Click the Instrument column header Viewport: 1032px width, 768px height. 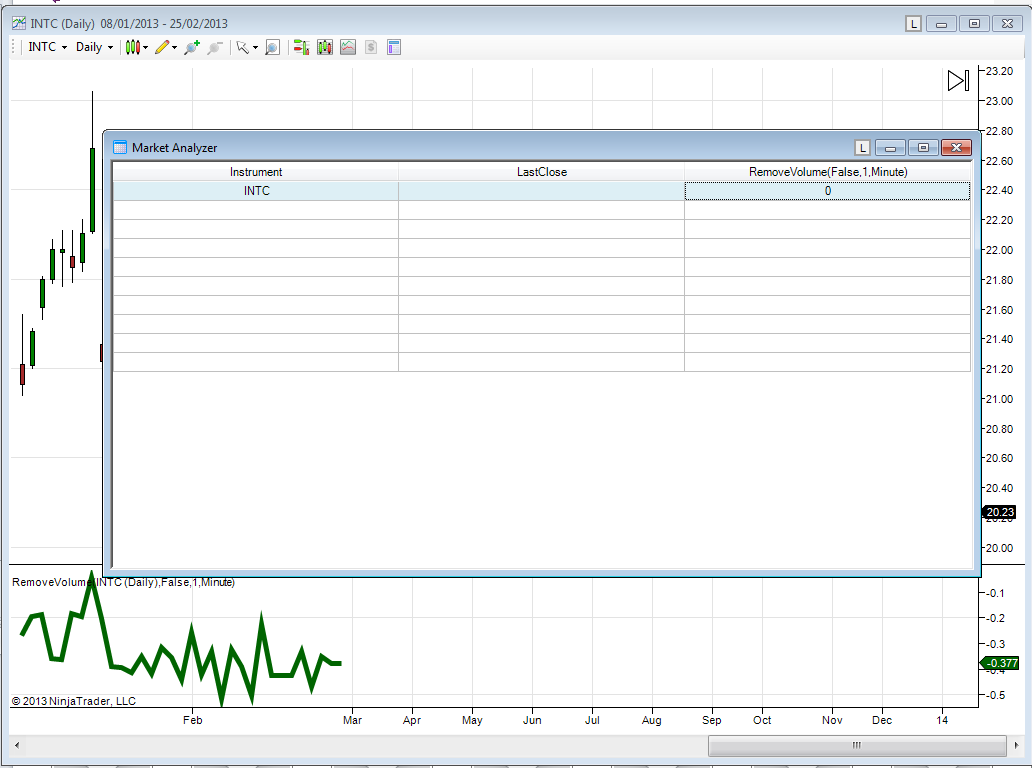click(256, 172)
